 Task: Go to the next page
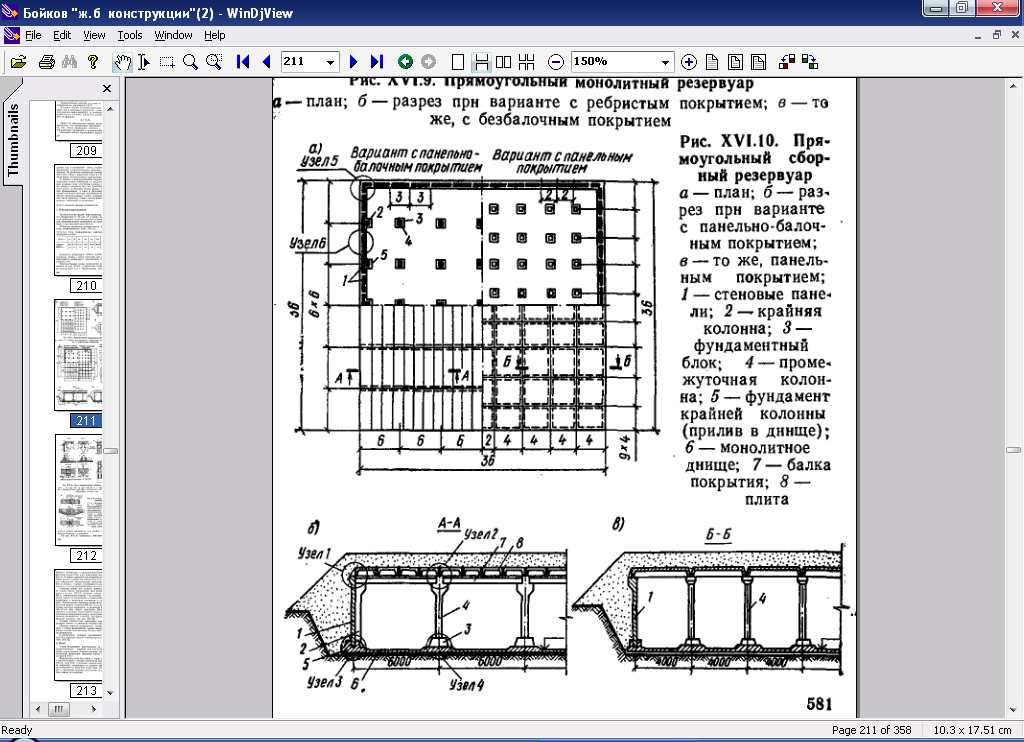pos(353,62)
